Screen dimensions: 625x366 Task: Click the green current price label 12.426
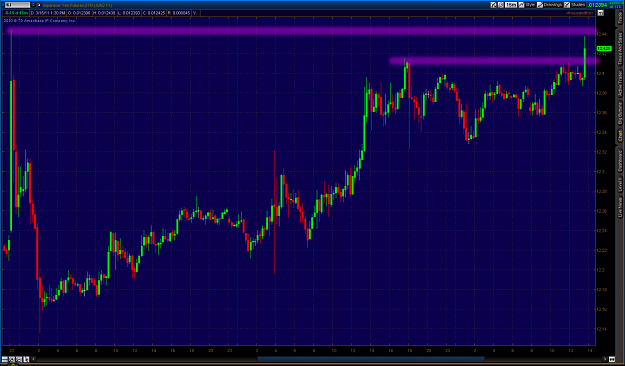coord(604,48)
